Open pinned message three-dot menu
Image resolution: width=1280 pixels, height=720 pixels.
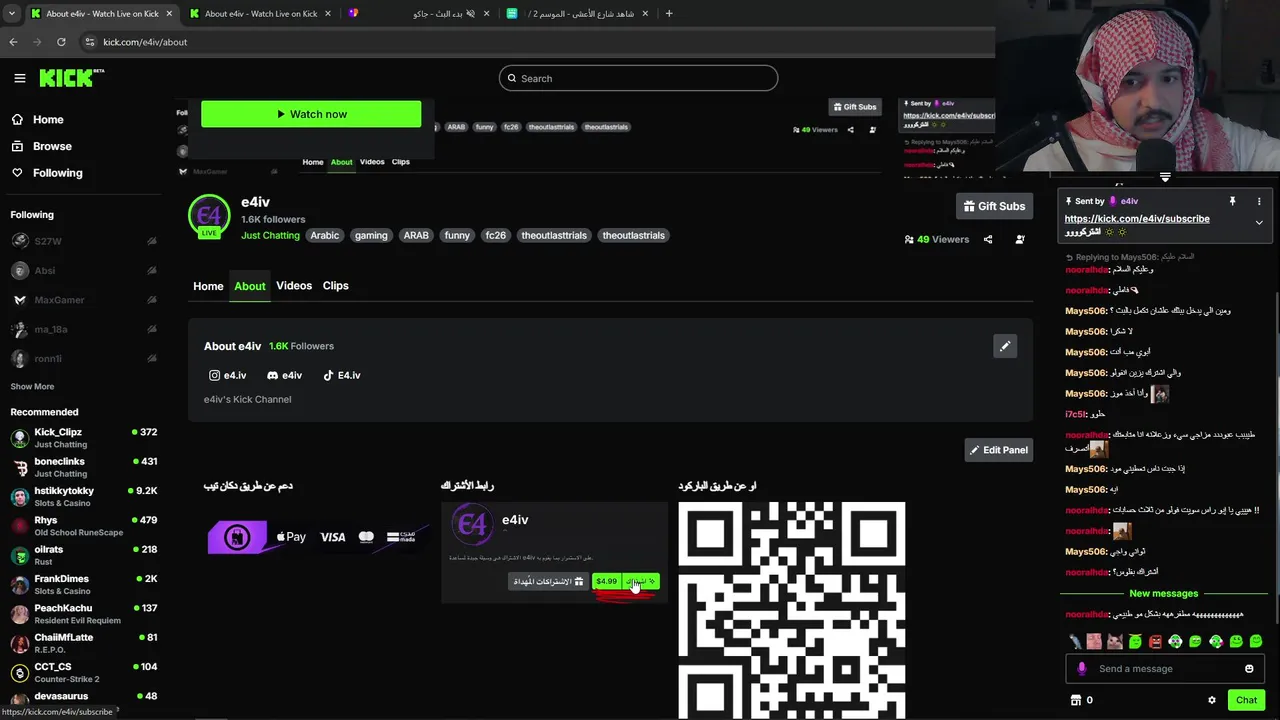(x=1259, y=201)
